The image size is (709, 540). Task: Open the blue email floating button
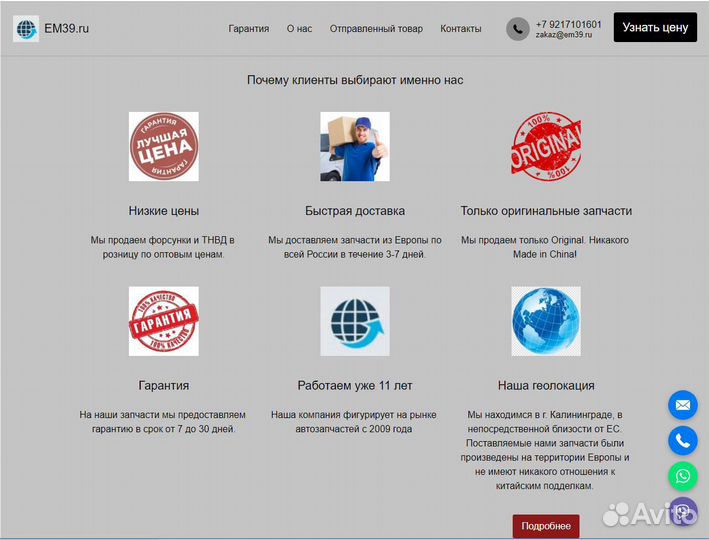click(683, 405)
